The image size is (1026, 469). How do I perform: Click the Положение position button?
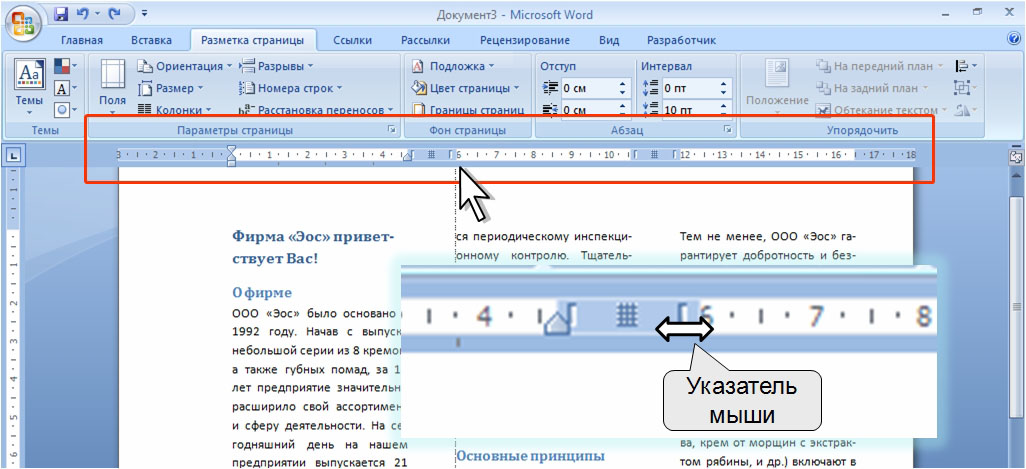point(777,87)
